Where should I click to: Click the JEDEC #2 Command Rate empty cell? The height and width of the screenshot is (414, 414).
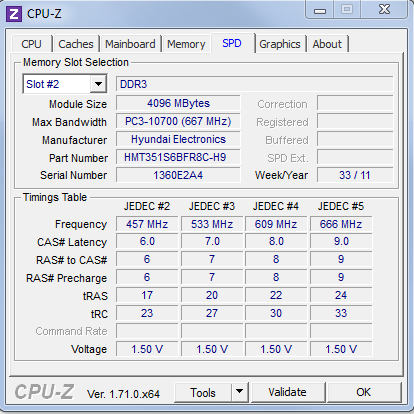pos(147,331)
